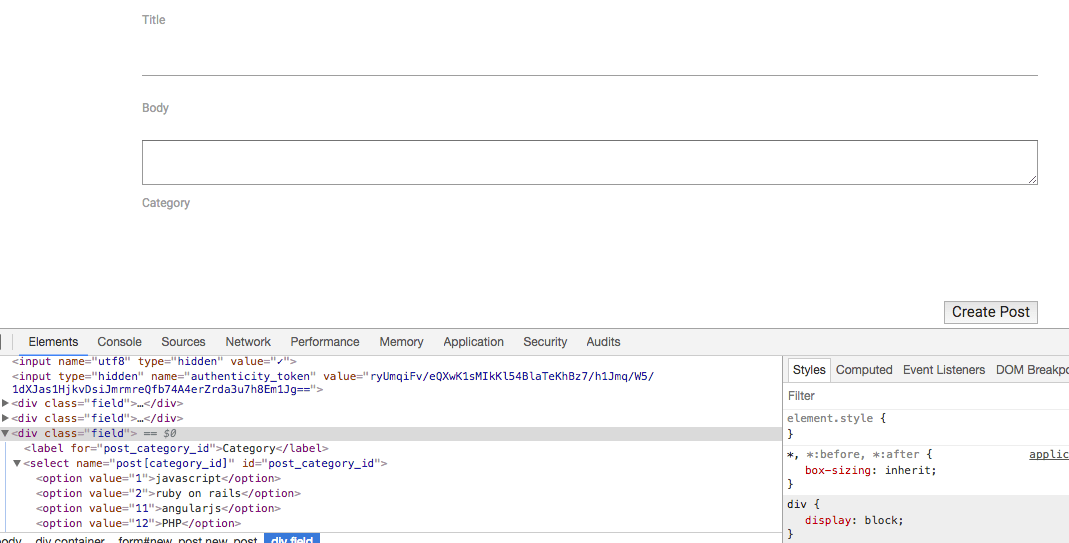Click the Create Post button

click(991, 312)
